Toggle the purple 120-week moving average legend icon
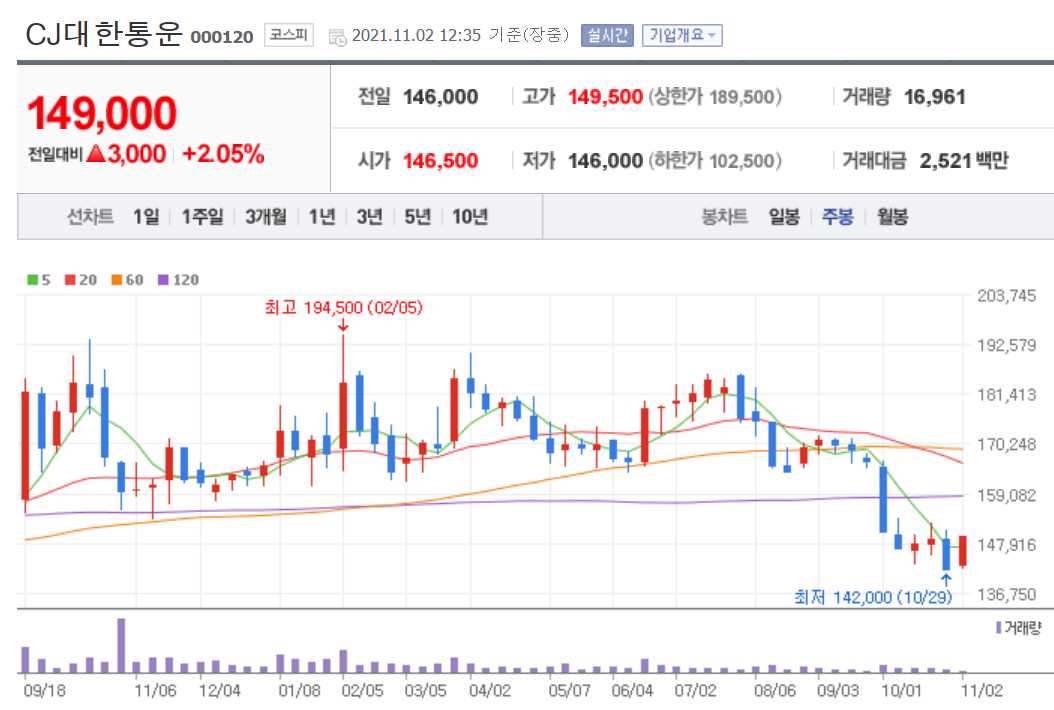The height and width of the screenshot is (710, 1054). pyautogui.click(x=163, y=280)
